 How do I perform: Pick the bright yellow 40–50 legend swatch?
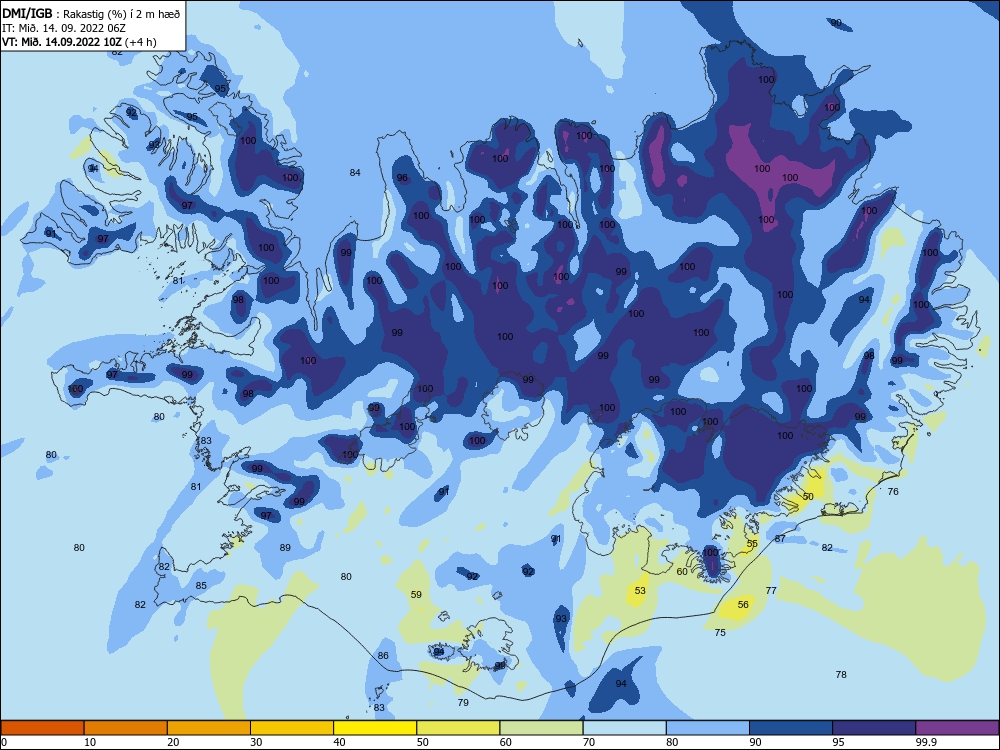tap(375, 728)
